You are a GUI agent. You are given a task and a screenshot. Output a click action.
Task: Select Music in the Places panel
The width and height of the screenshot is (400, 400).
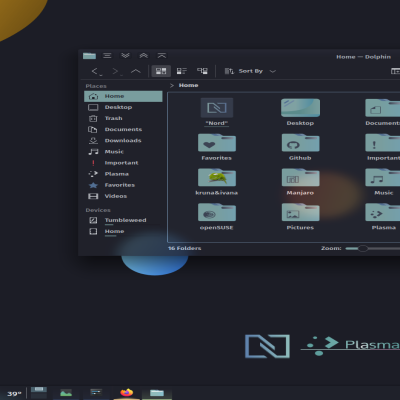pyautogui.click(x=123, y=152)
